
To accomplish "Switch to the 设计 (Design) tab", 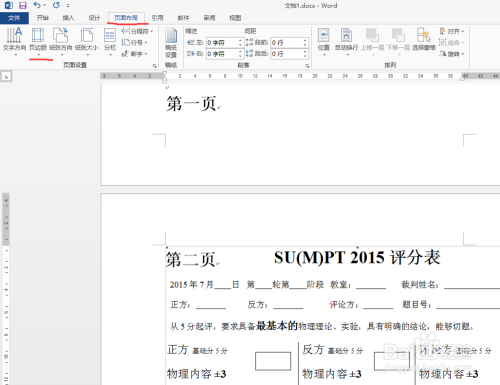I will (94, 18).
